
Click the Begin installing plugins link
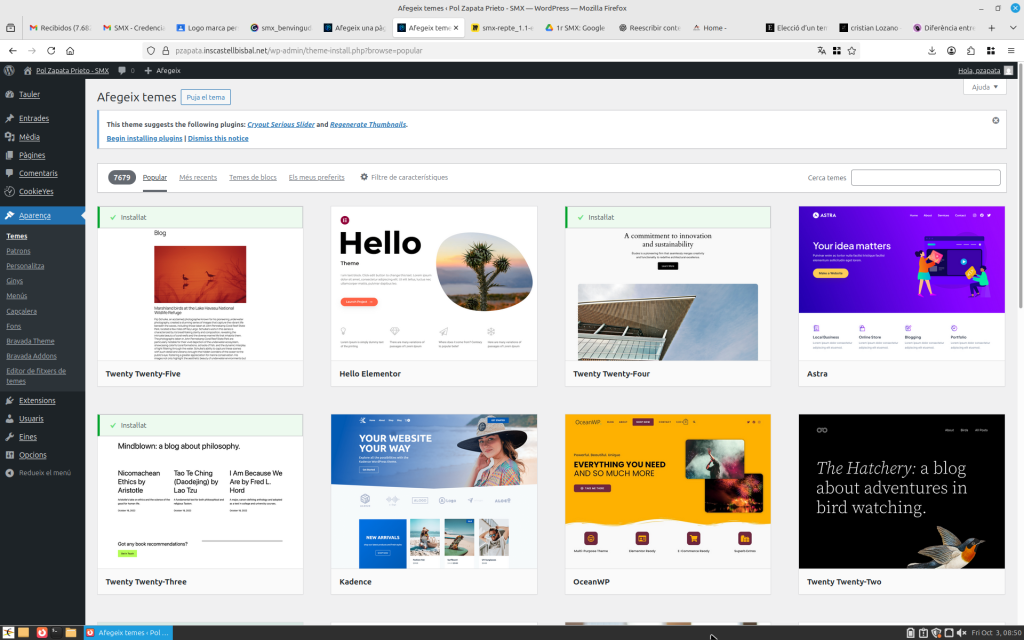pos(144,138)
